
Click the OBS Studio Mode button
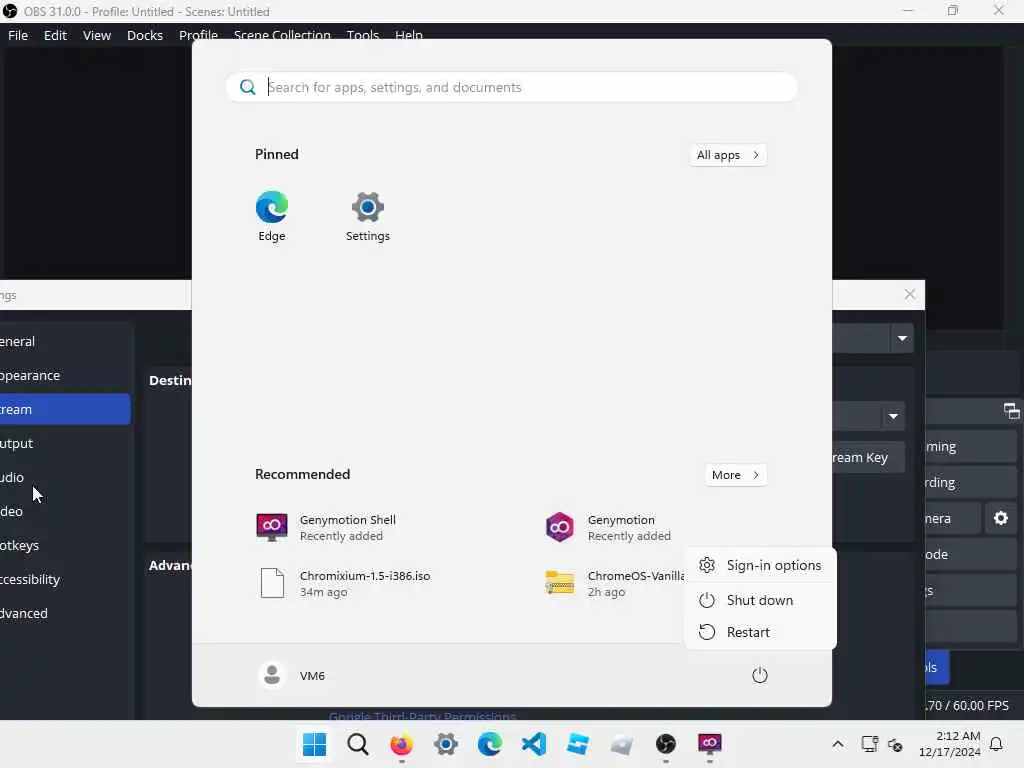(971, 554)
